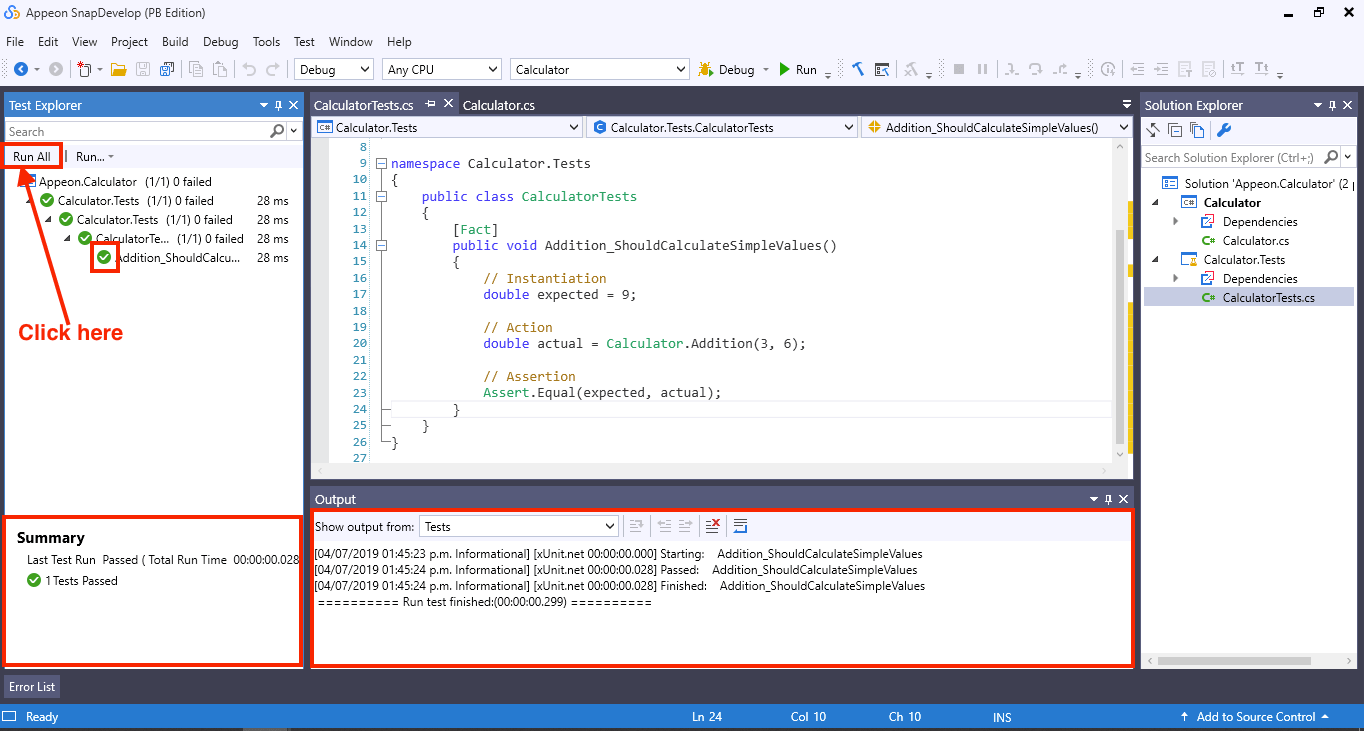Clear all output in the Output panel

point(712,525)
